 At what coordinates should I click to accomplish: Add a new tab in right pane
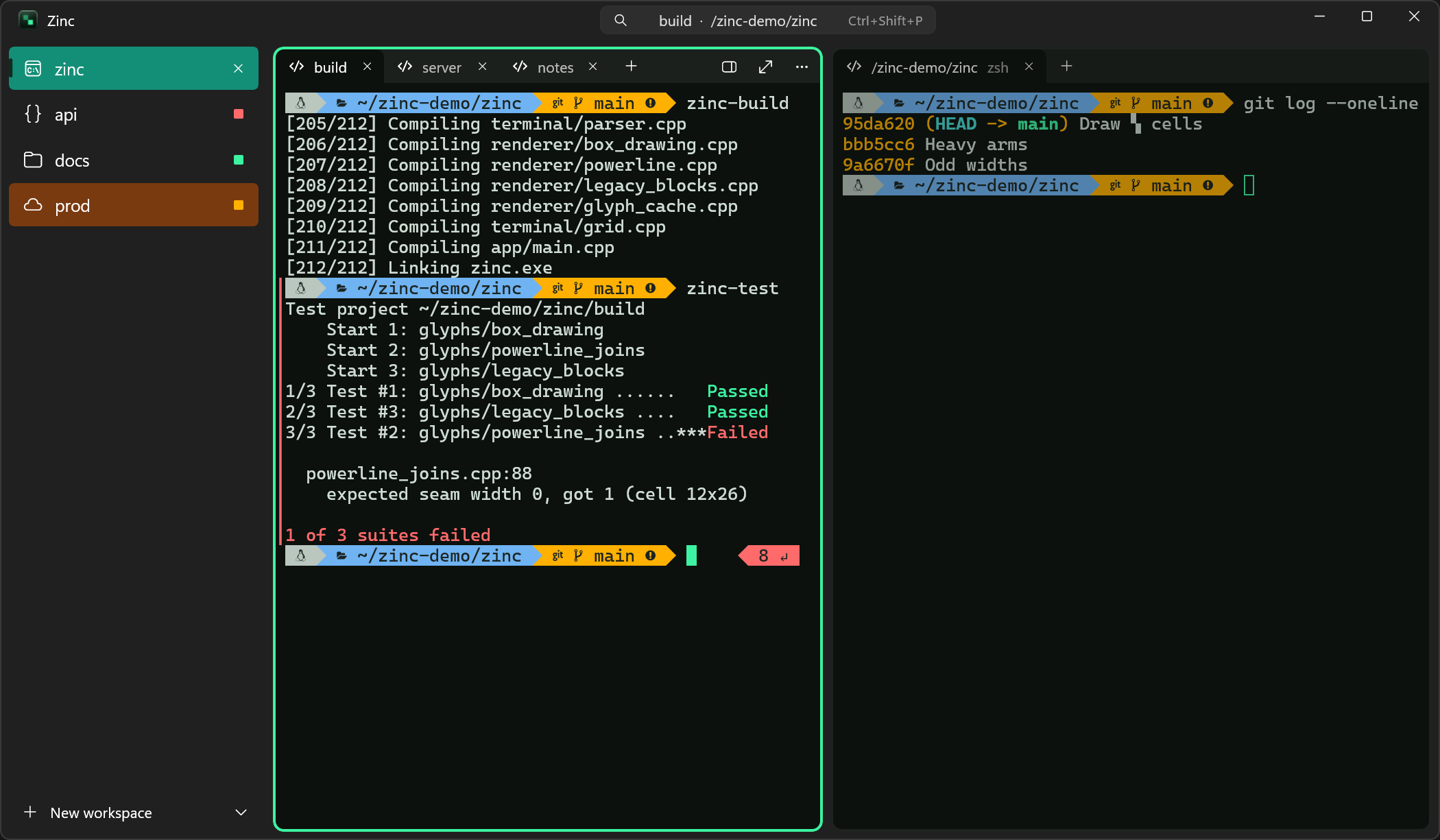(x=1066, y=66)
